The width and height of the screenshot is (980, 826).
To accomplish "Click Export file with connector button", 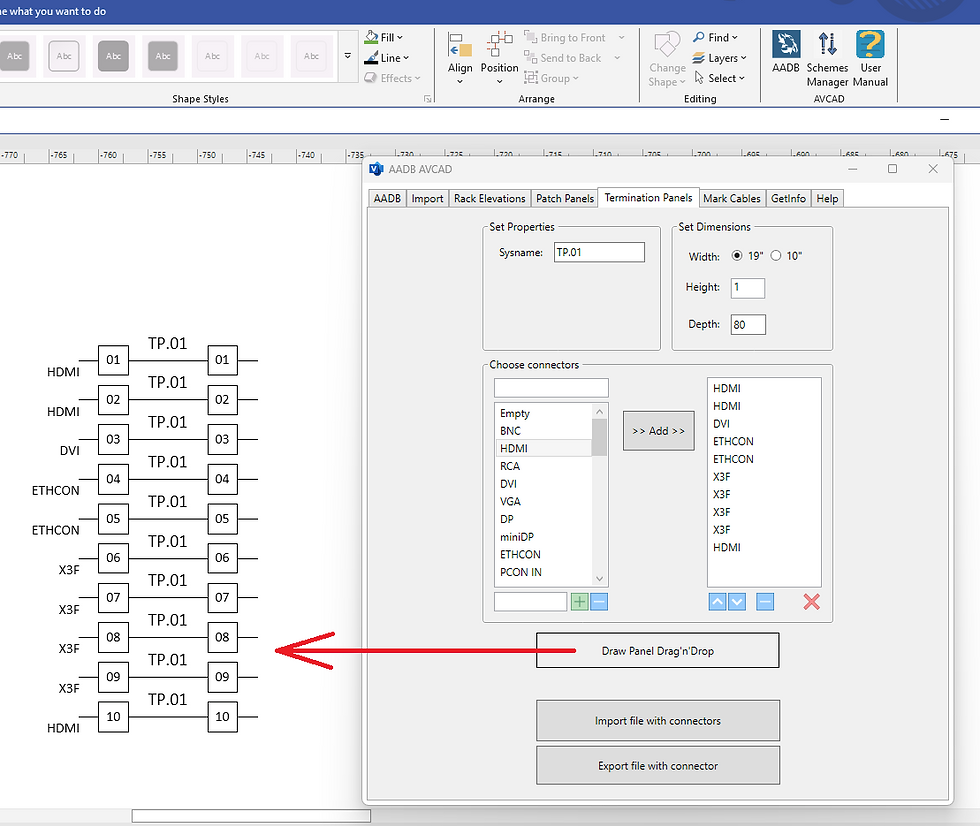I will [x=658, y=765].
